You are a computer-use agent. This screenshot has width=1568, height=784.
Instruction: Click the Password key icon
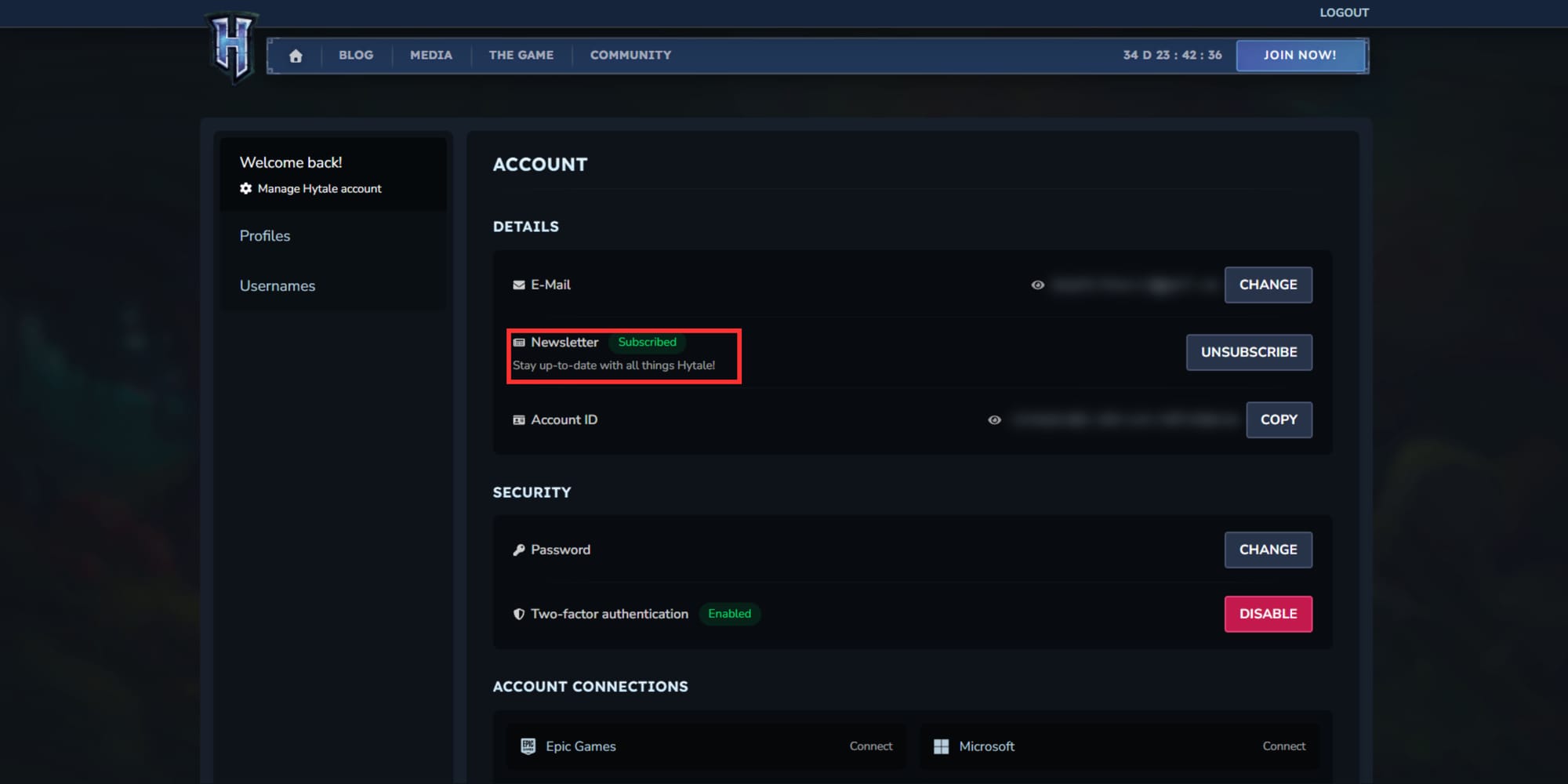tap(519, 550)
